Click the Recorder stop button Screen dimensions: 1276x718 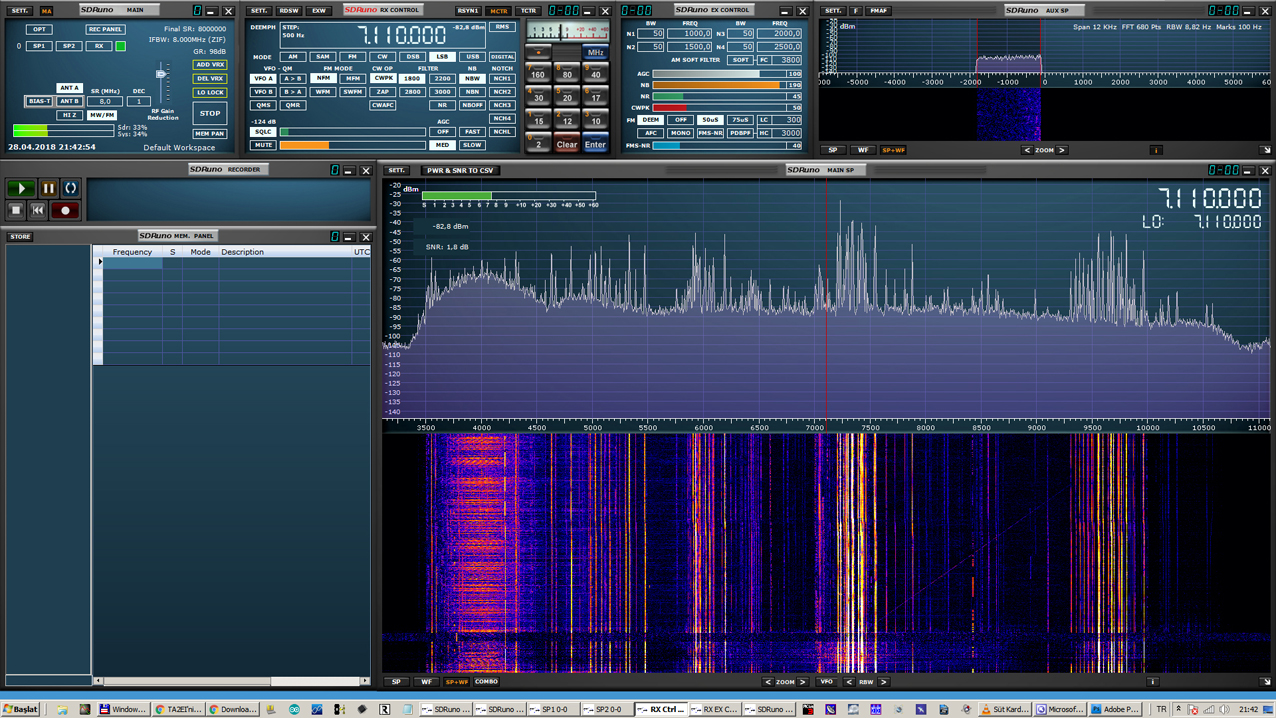click(16, 210)
